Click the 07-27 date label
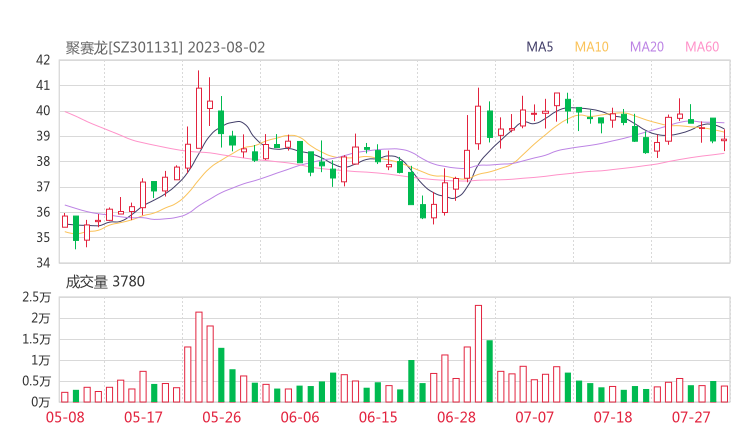The image size is (740, 440). pyautogui.click(x=691, y=417)
